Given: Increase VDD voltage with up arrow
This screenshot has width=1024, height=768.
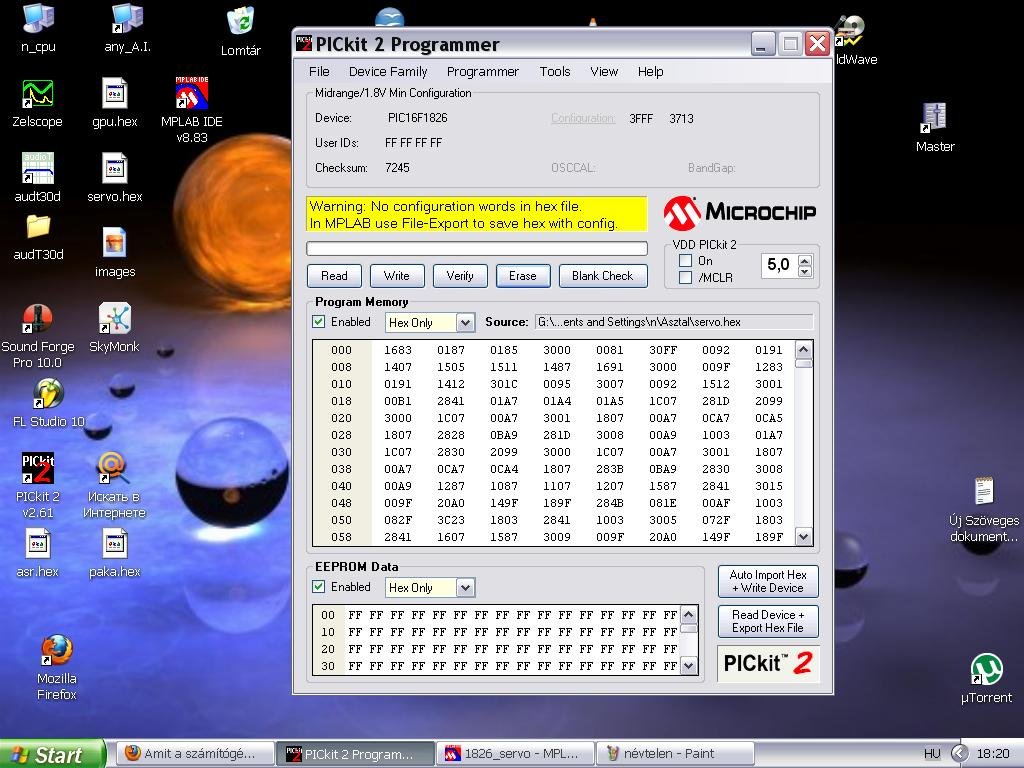Looking at the screenshot, I should (805, 259).
